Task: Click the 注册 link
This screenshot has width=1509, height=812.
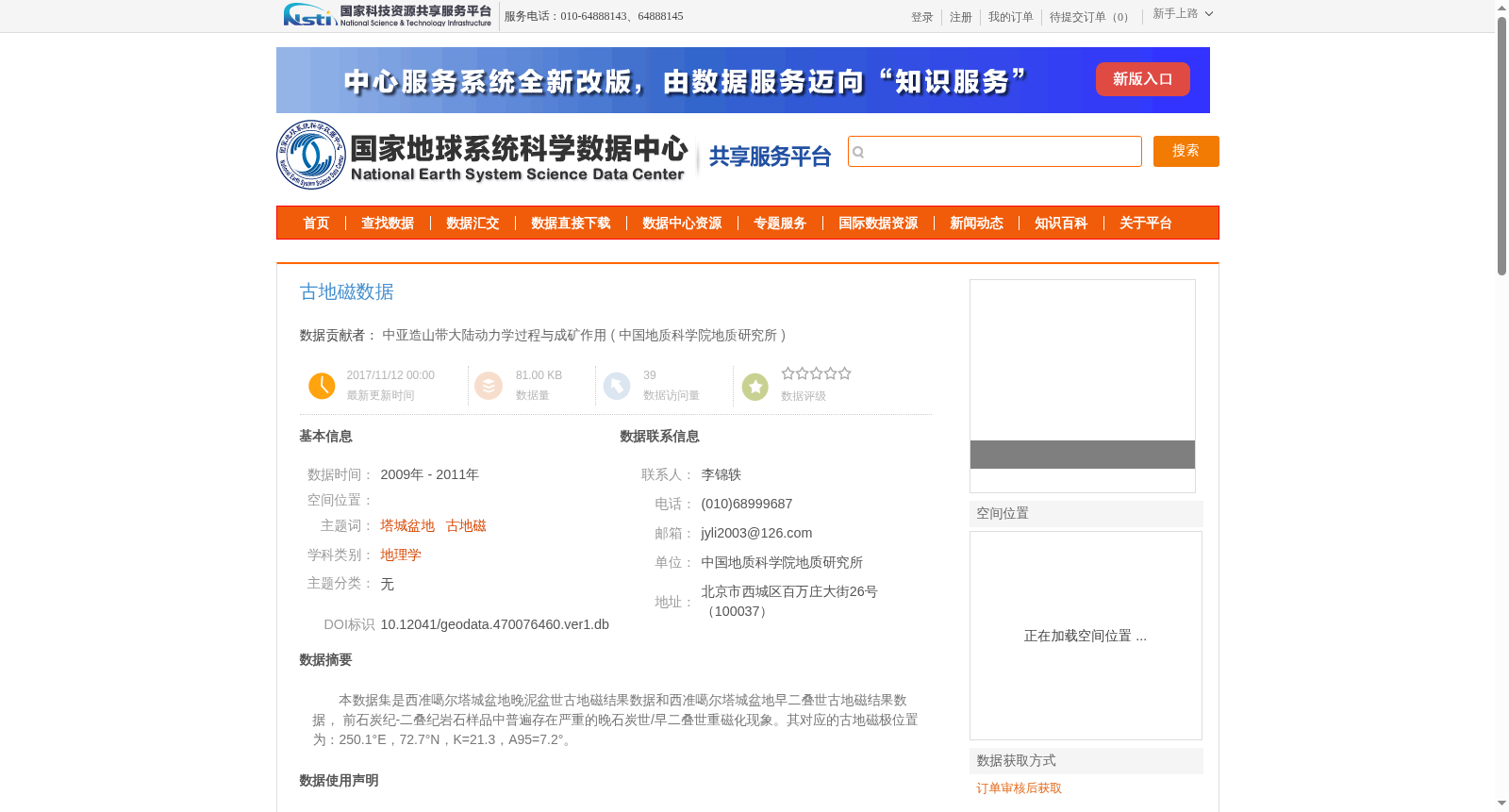Action: 961,17
